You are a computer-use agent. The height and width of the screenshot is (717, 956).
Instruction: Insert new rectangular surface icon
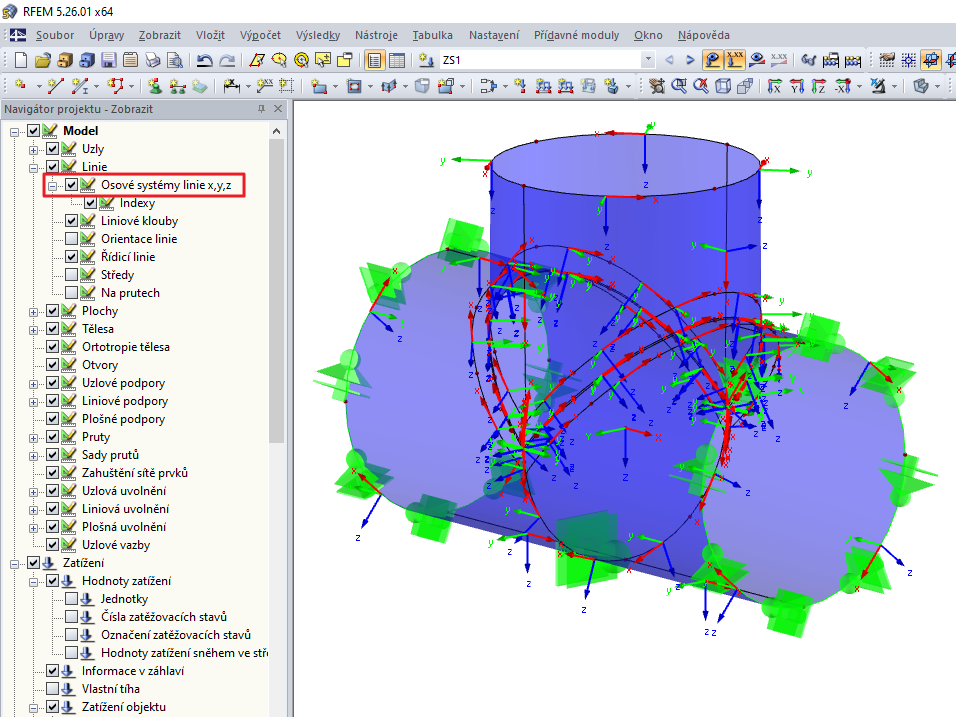click(318, 86)
